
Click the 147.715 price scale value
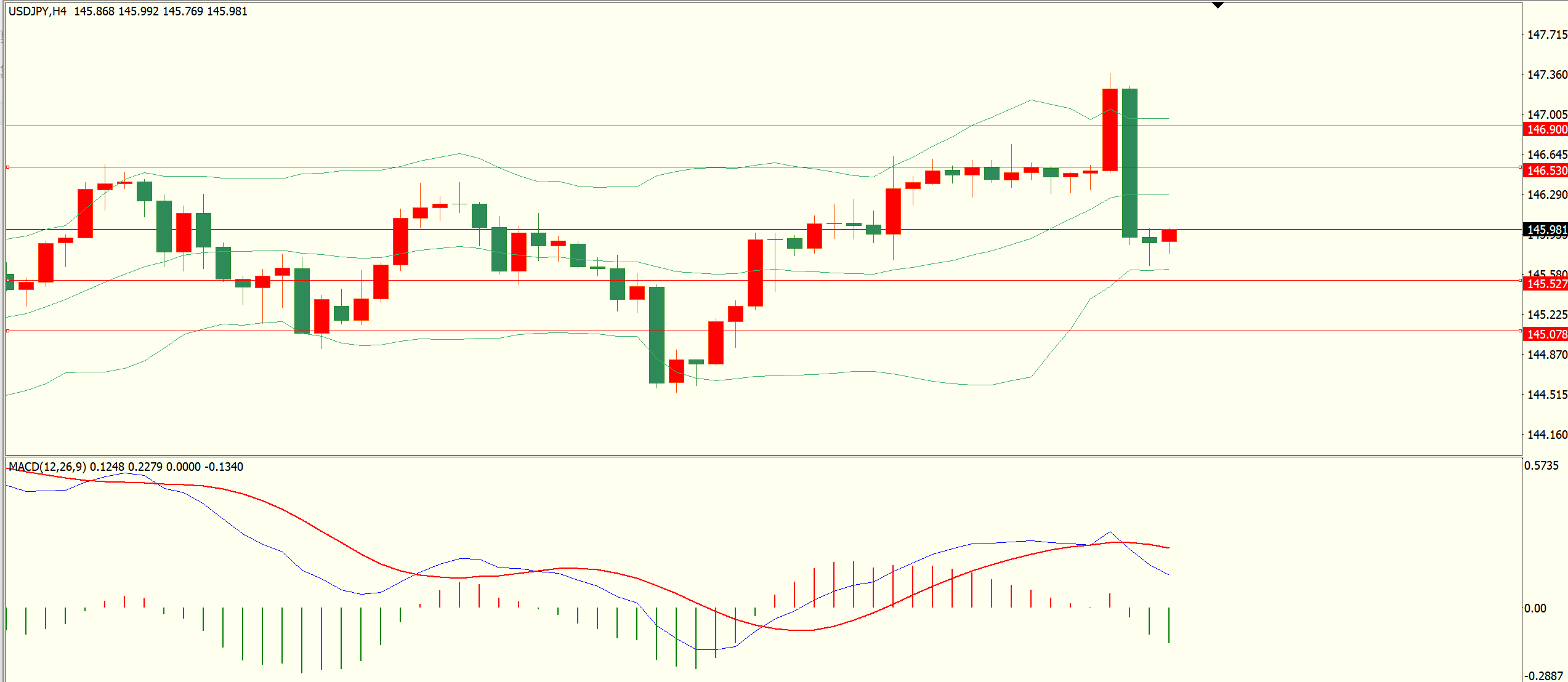point(1547,34)
